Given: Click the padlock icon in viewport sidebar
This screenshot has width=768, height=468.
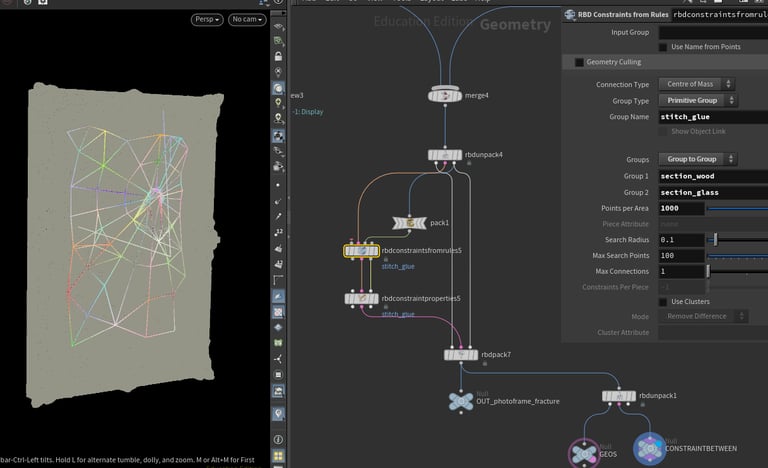Looking at the screenshot, I should click(278, 56).
